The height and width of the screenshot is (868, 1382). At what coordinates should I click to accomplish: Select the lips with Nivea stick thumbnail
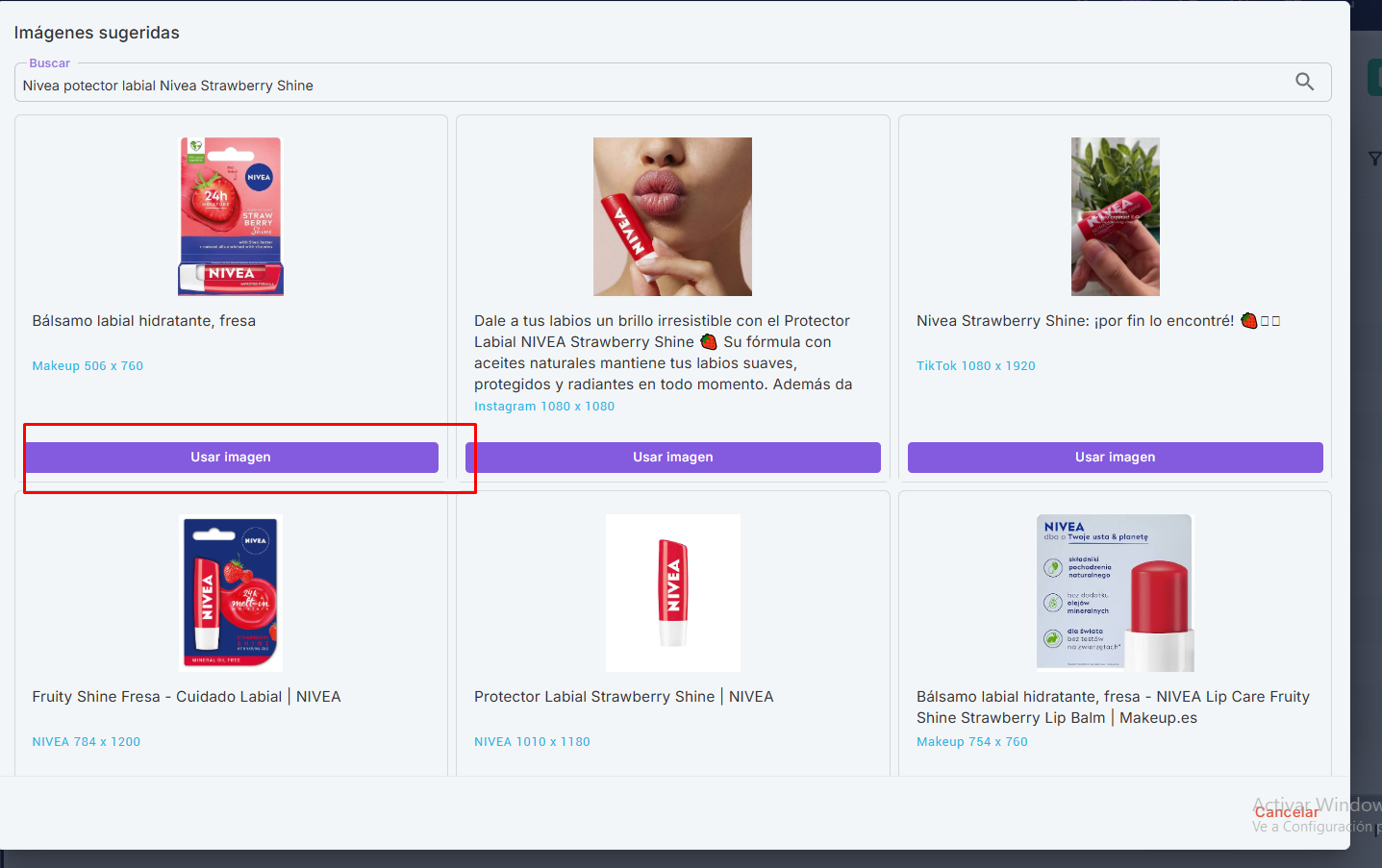(672, 216)
